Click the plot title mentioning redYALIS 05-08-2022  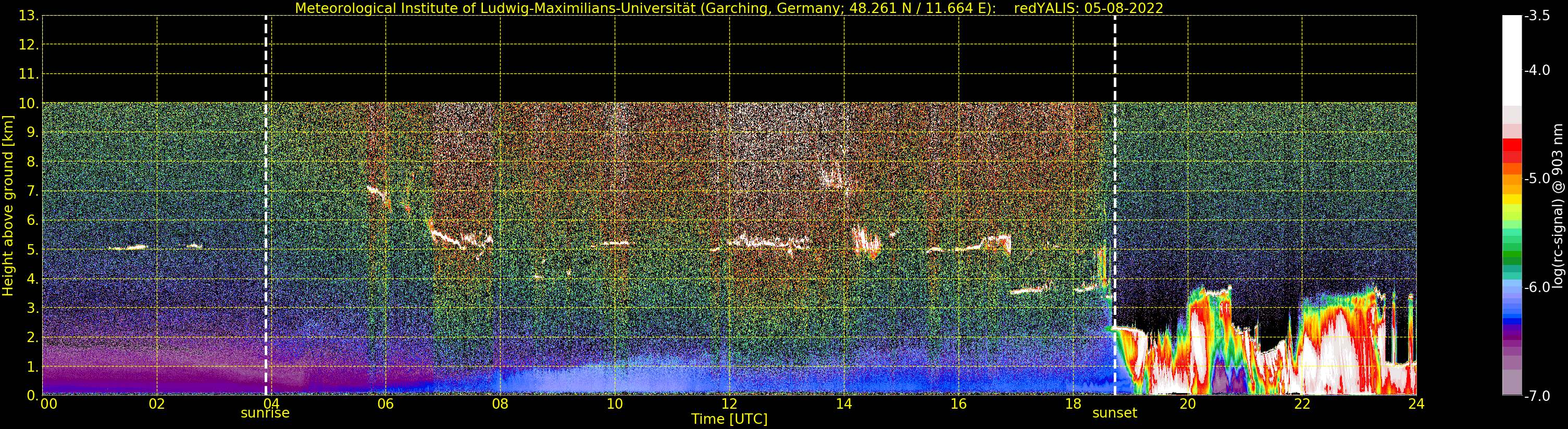pos(729,8)
